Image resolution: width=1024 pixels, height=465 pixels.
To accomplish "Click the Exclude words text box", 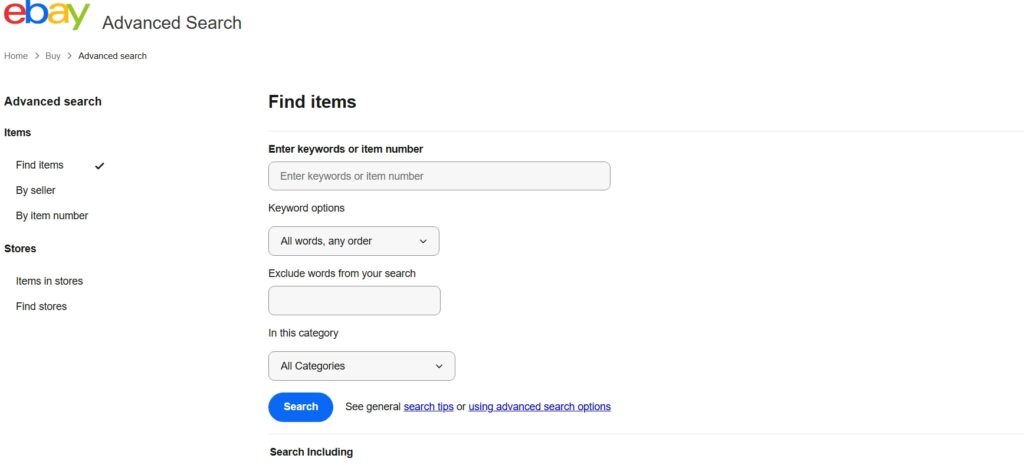I will pyautogui.click(x=354, y=301).
